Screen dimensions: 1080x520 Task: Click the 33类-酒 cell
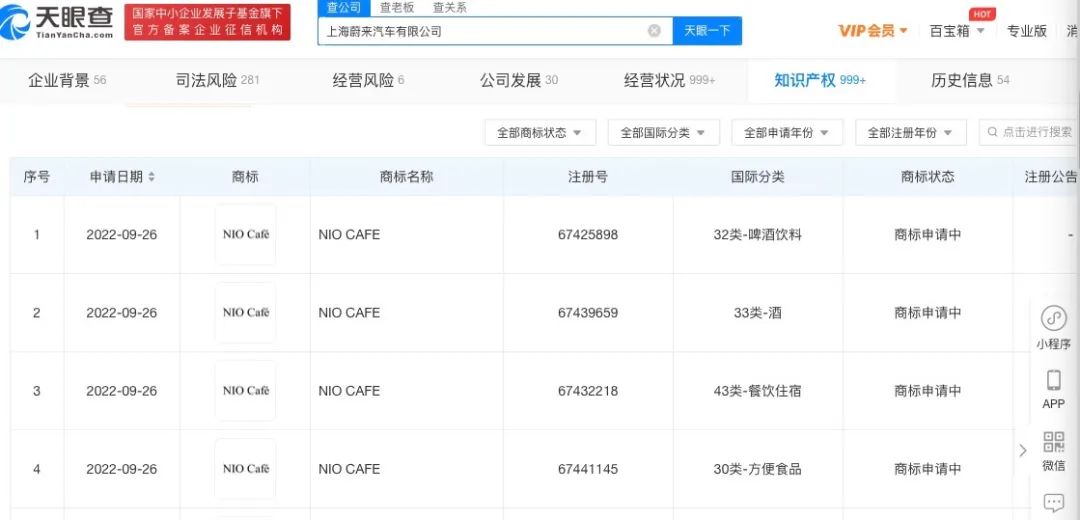tap(758, 313)
